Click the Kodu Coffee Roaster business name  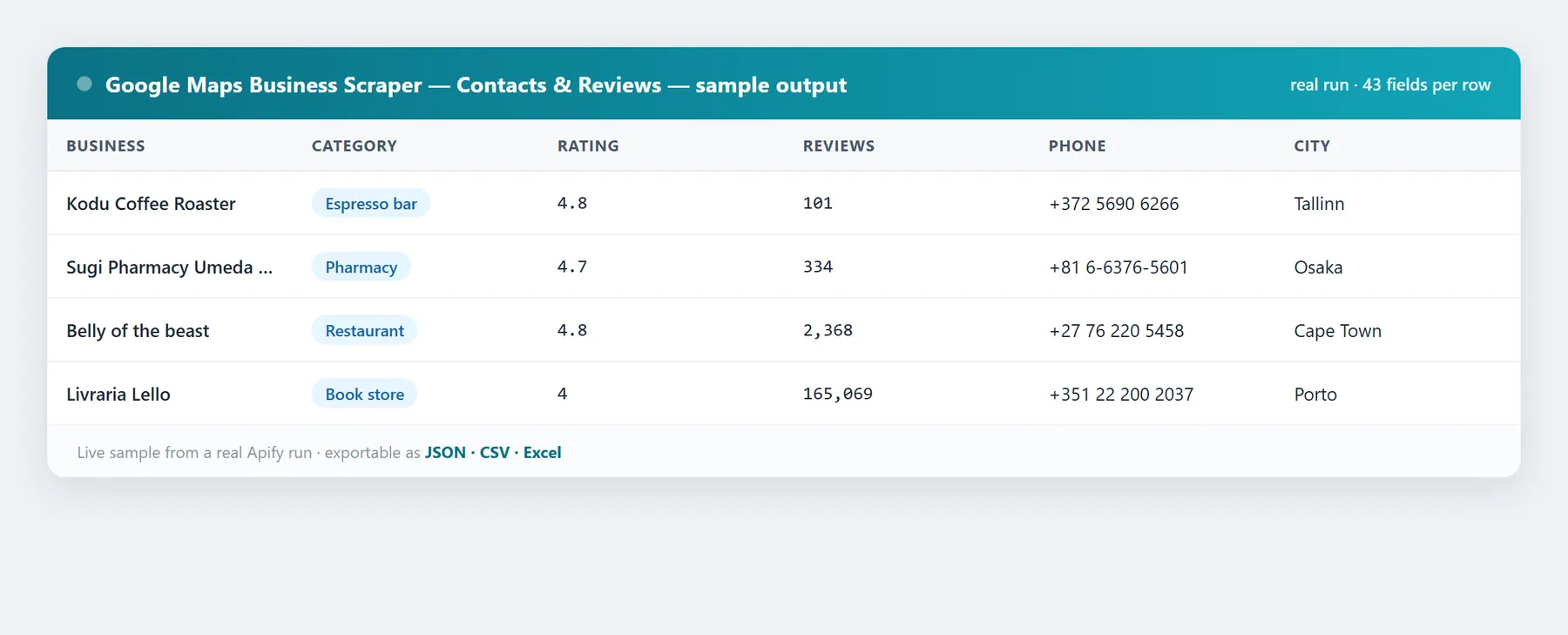click(151, 204)
